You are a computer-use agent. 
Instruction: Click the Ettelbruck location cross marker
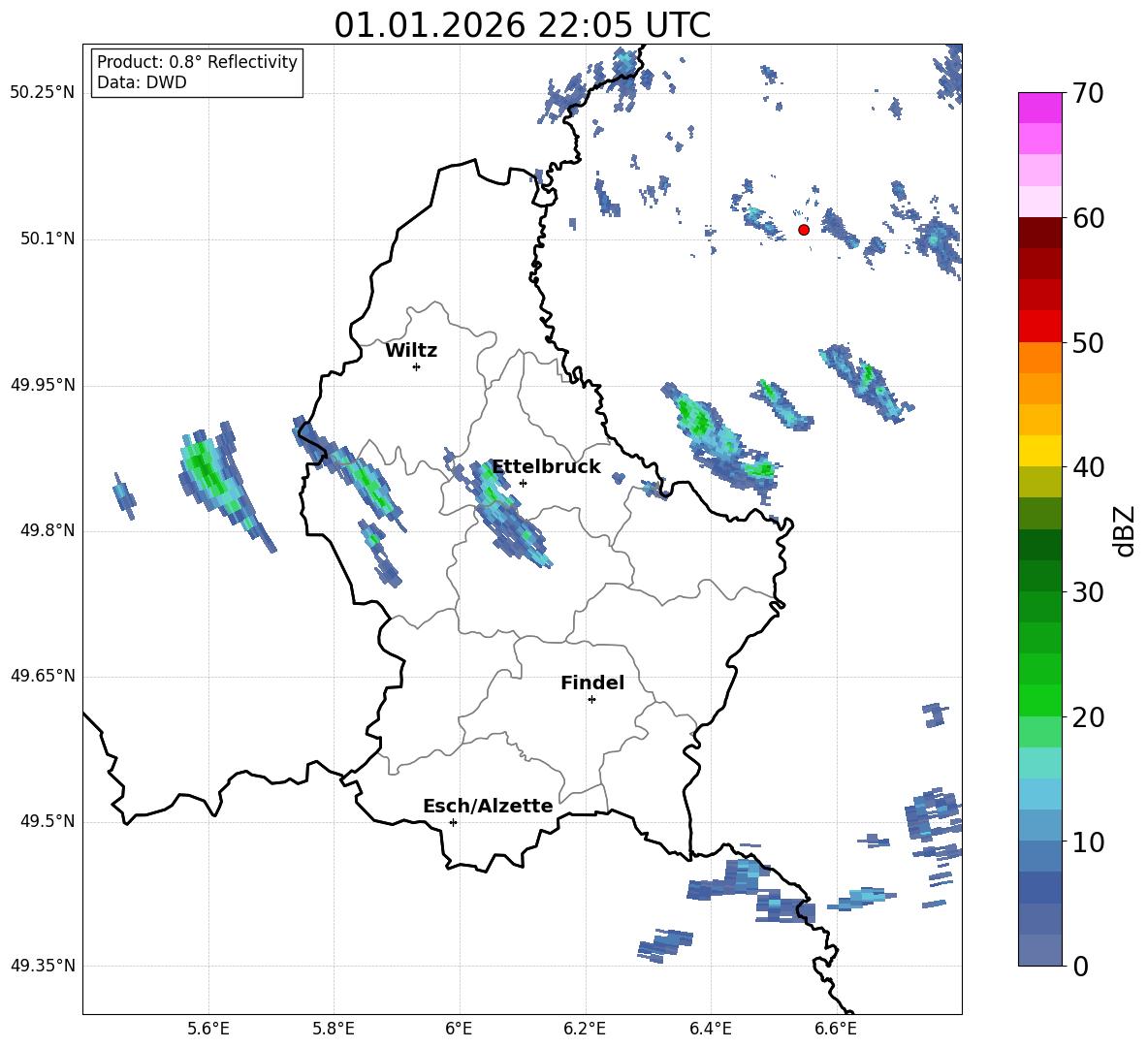tap(523, 483)
